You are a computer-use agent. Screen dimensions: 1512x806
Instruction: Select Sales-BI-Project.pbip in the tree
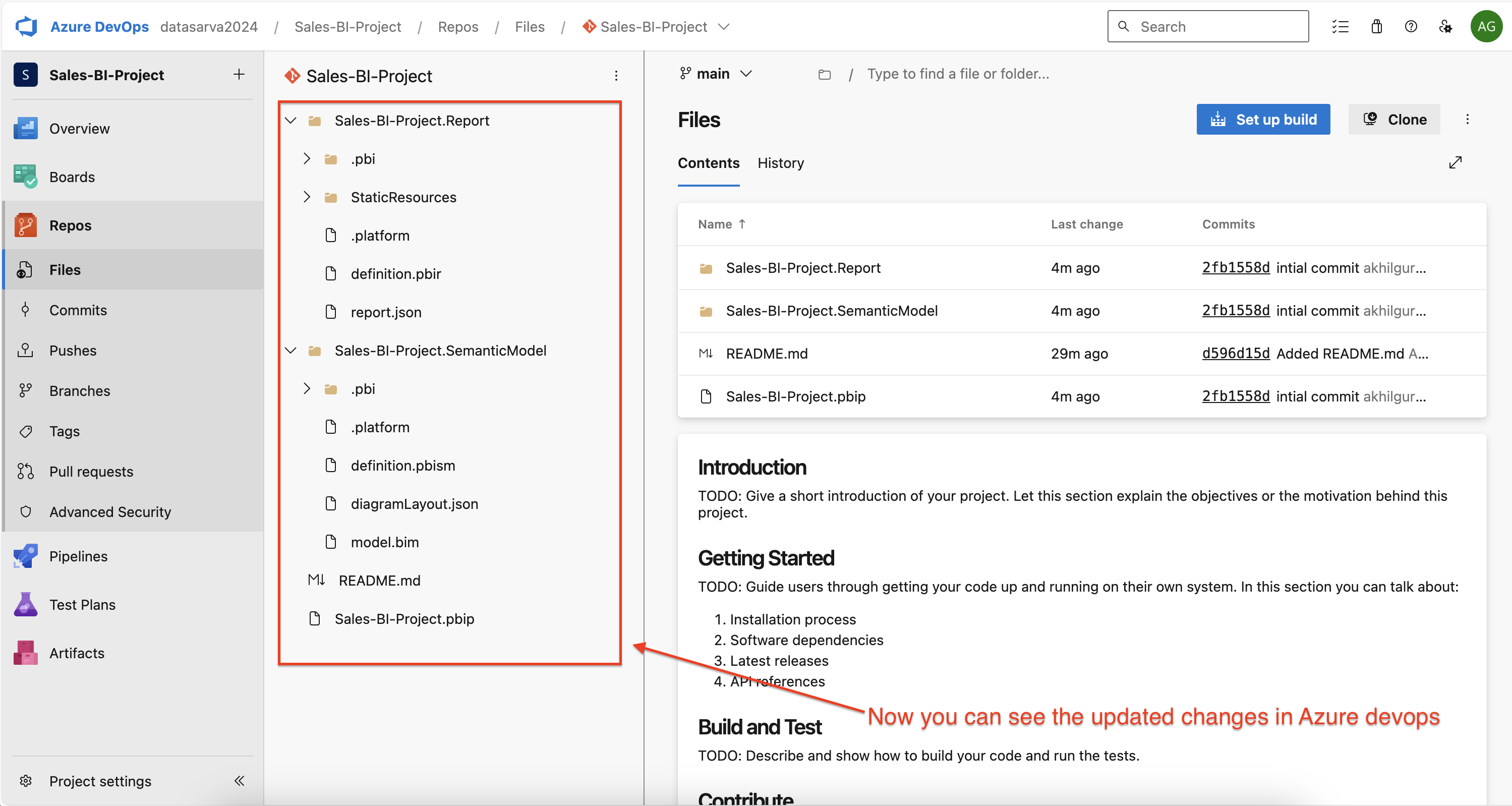tap(404, 619)
